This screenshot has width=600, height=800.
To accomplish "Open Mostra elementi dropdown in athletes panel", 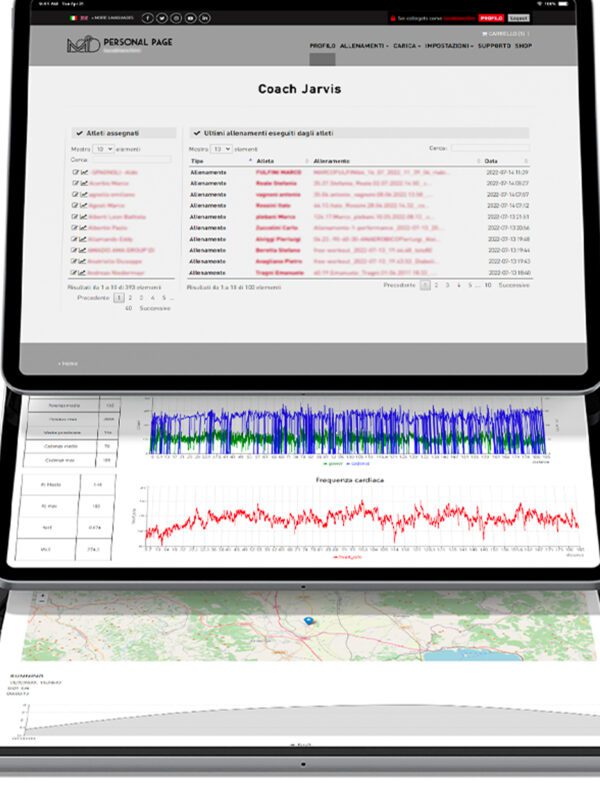I will coord(104,148).
